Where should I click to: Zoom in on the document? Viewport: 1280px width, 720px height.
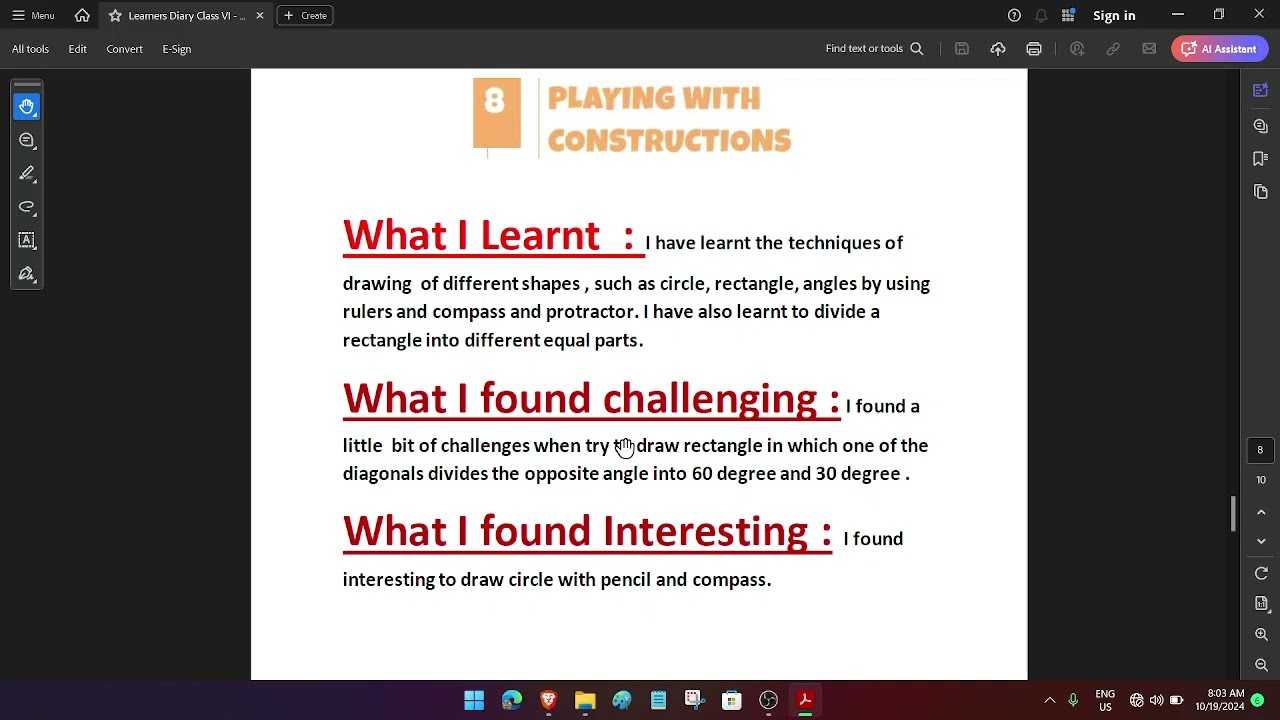click(1261, 634)
